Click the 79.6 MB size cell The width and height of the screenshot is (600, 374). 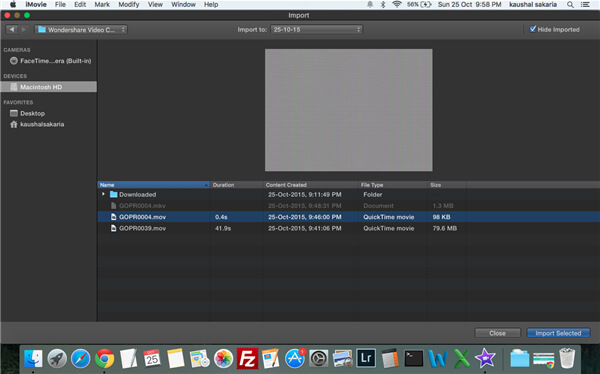[445, 228]
